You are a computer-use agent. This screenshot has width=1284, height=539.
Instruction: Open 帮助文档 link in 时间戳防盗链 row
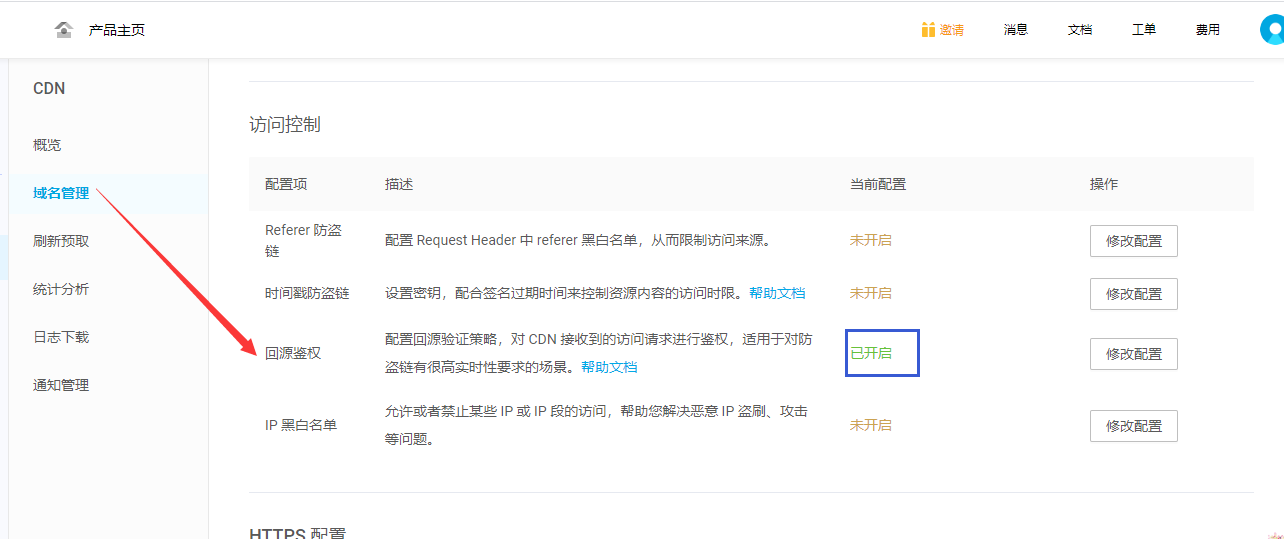[777, 293]
